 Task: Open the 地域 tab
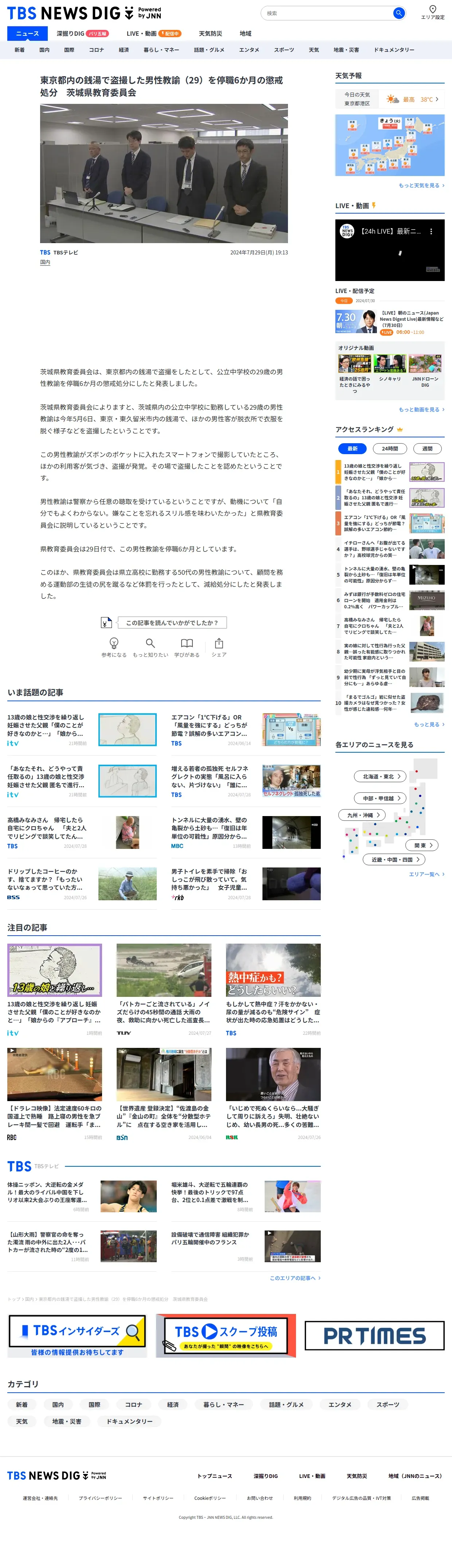246,34
